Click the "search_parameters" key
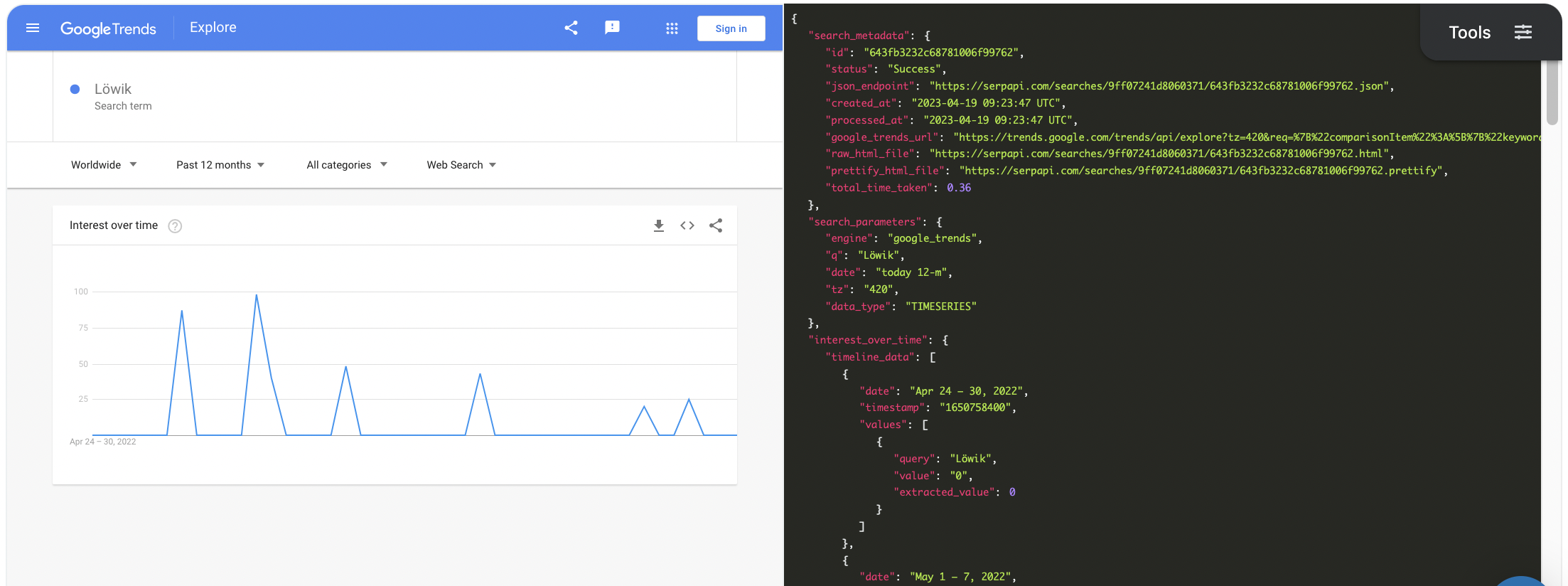The width and height of the screenshot is (1568, 586). (865, 222)
